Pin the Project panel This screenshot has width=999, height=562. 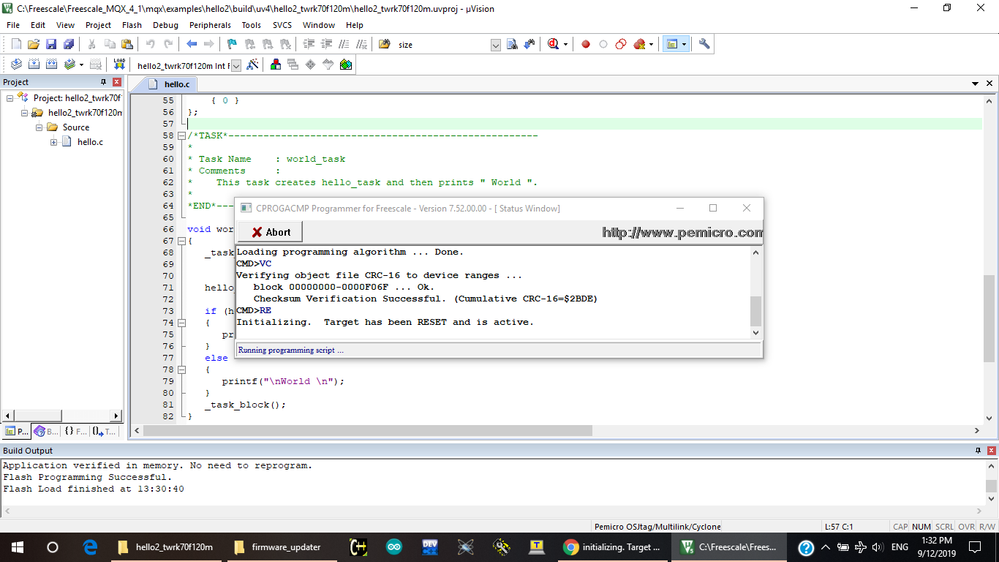[103, 82]
